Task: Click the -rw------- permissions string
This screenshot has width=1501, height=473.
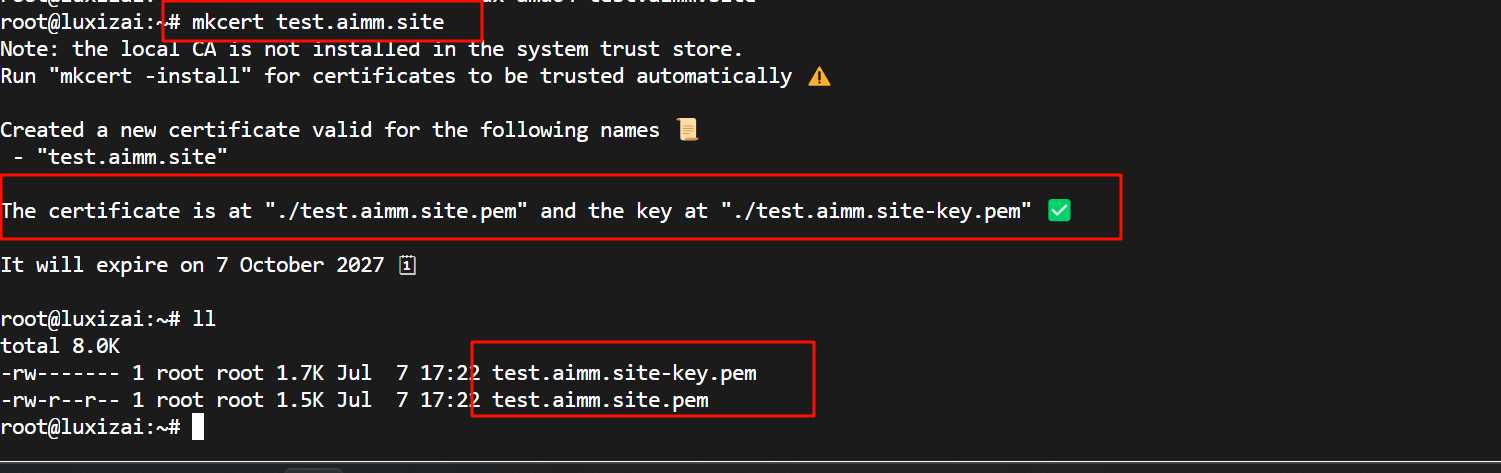Action: pyautogui.click(x=60, y=373)
